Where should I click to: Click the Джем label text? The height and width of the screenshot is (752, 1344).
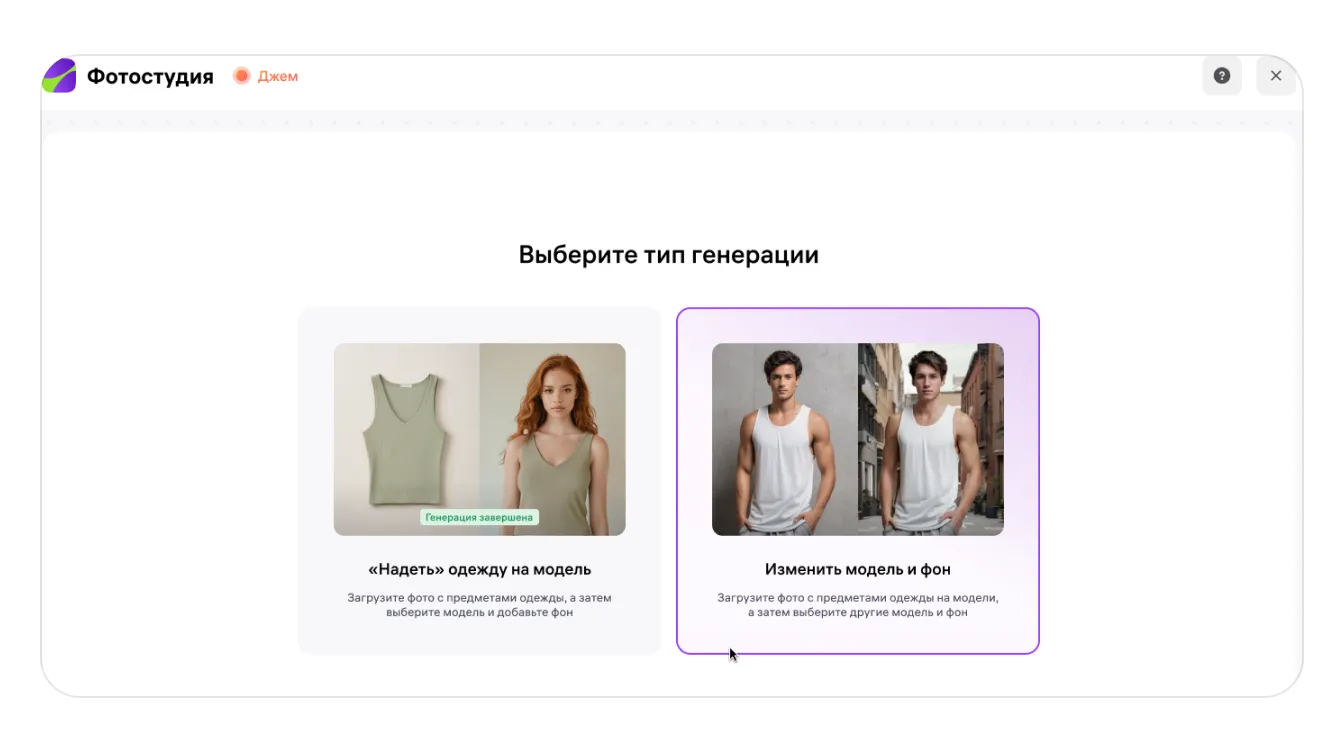point(278,76)
